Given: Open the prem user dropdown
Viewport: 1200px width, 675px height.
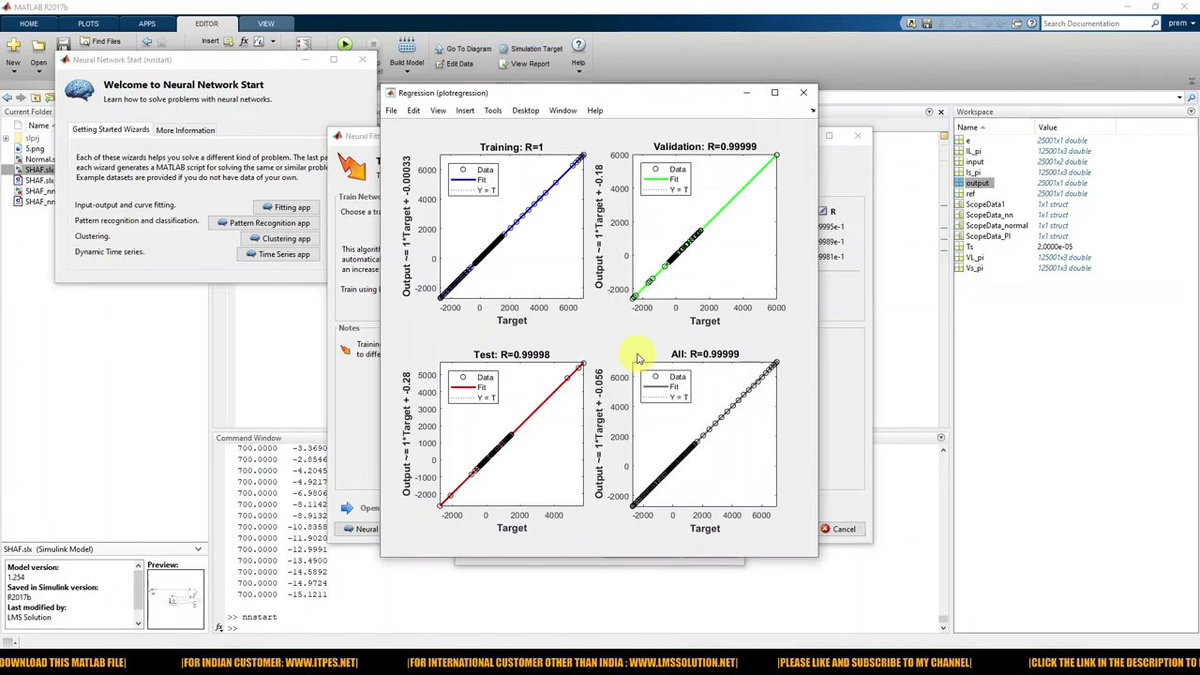Looking at the screenshot, I should (1182, 23).
